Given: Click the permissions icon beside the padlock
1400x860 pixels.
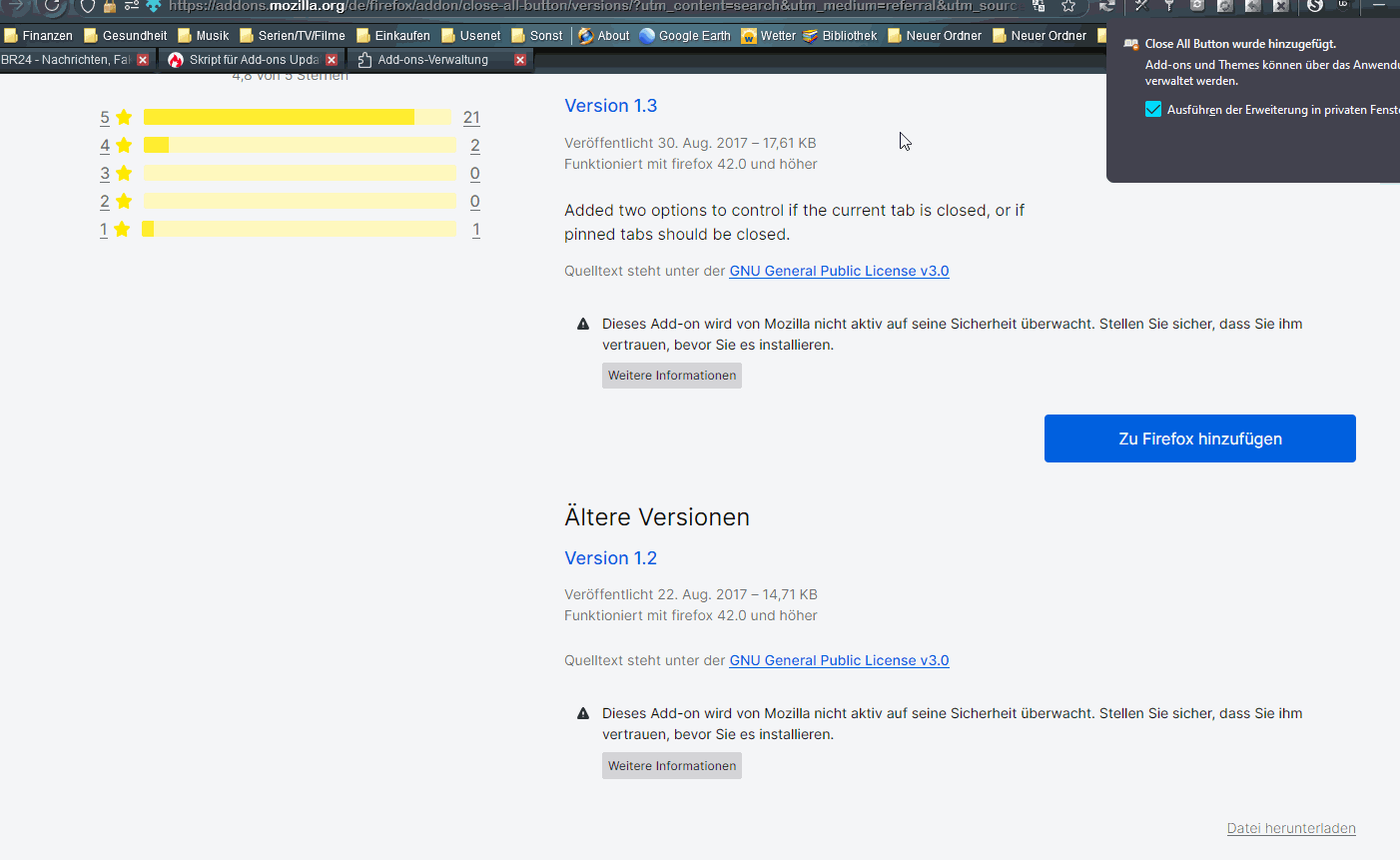Looking at the screenshot, I should pos(131,7).
